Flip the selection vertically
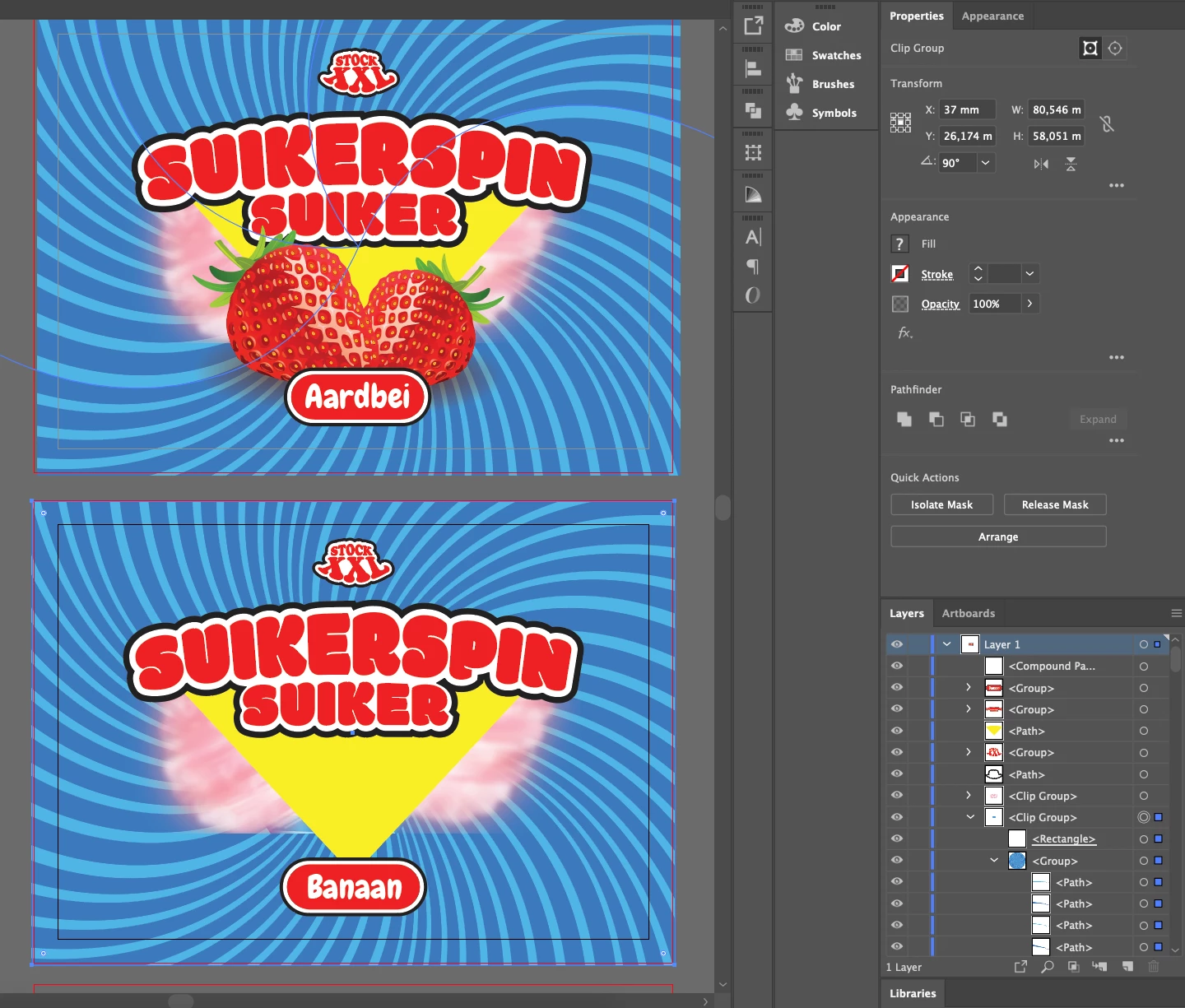This screenshot has height=1008, width=1185. click(x=1071, y=164)
